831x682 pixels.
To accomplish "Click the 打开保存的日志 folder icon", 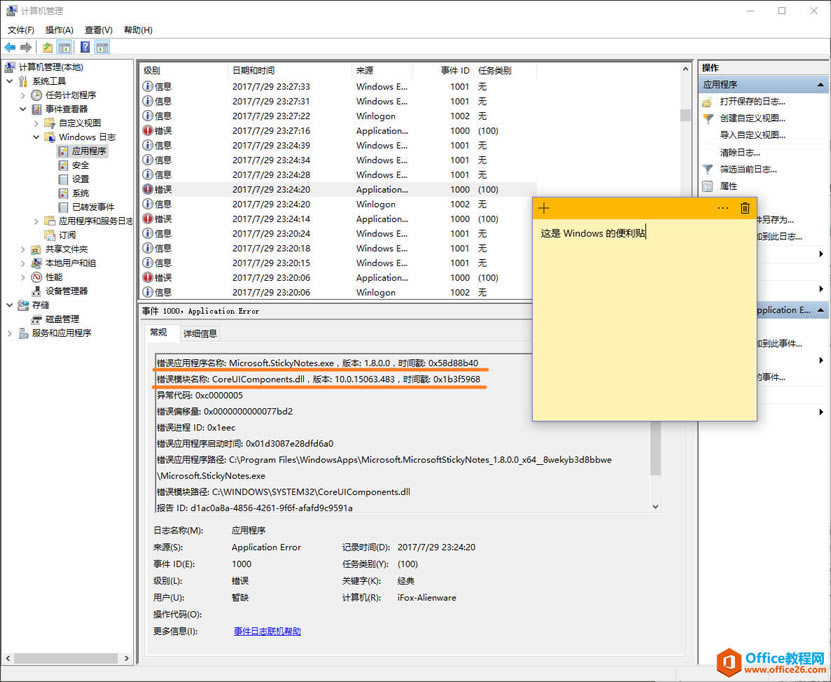I will click(x=707, y=102).
